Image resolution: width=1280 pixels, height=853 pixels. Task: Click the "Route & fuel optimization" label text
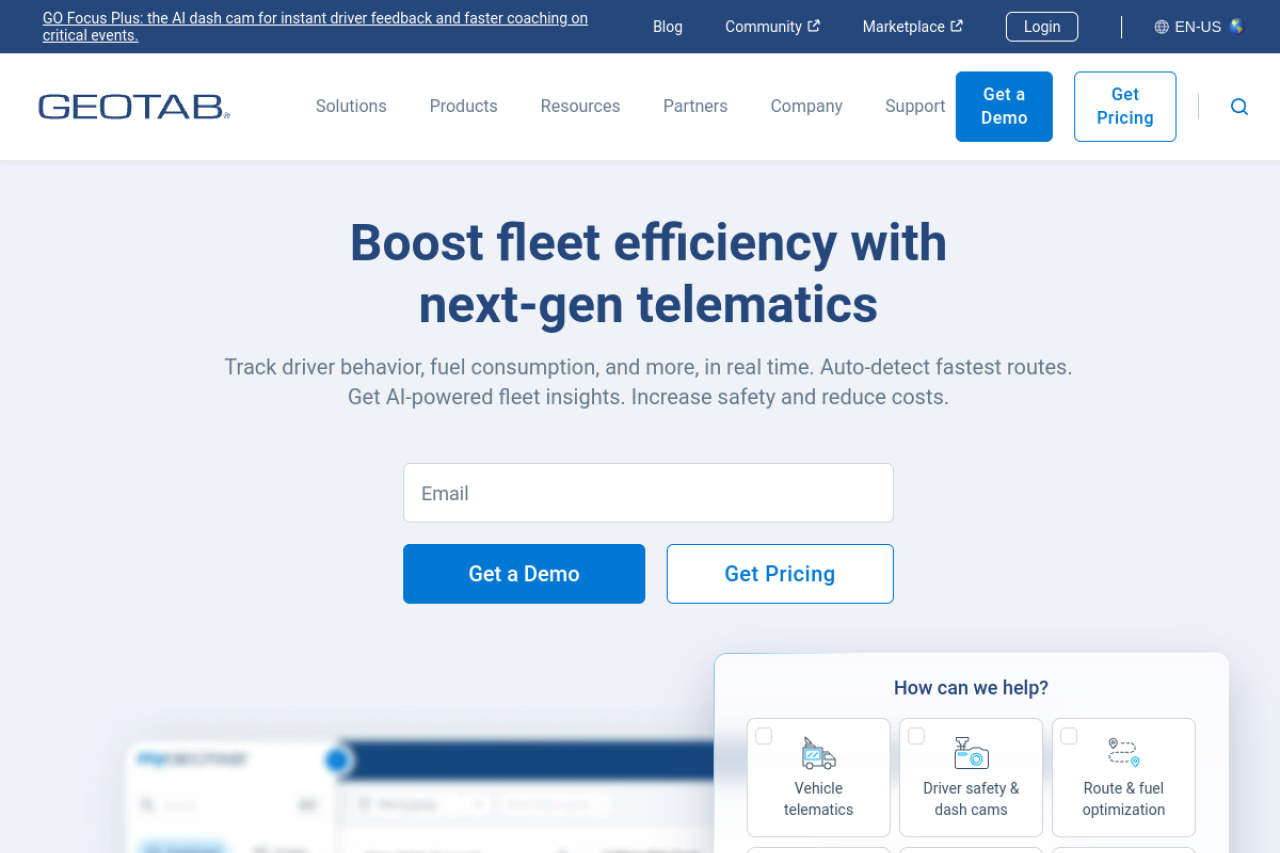point(1124,799)
